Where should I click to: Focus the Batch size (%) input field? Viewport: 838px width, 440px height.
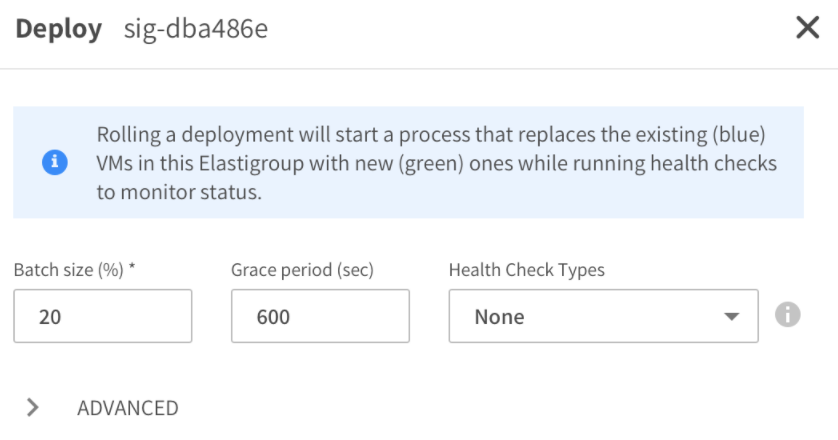tap(102, 317)
